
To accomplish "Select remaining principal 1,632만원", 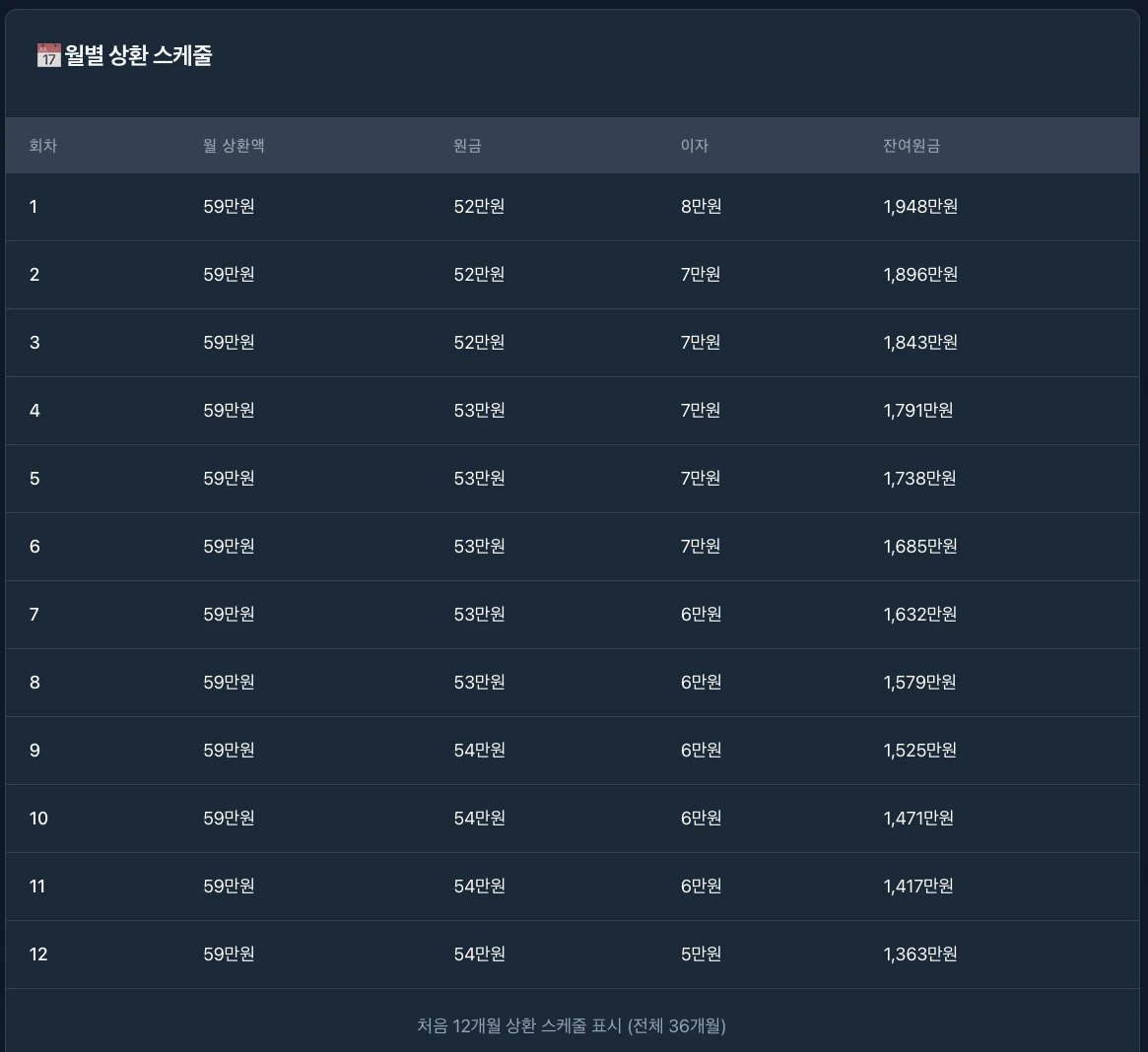I will 920,615.
